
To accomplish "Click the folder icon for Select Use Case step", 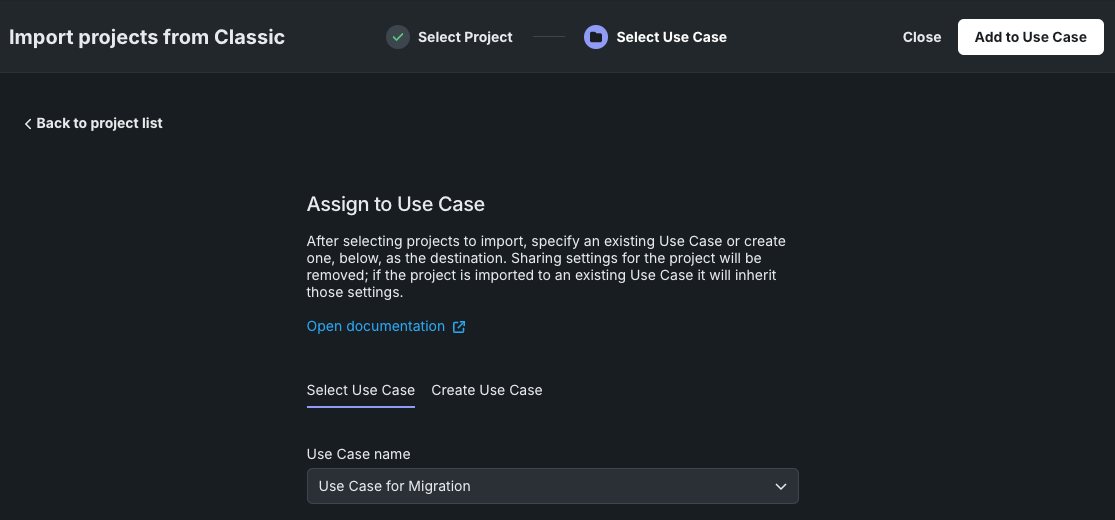I will pos(596,37).
